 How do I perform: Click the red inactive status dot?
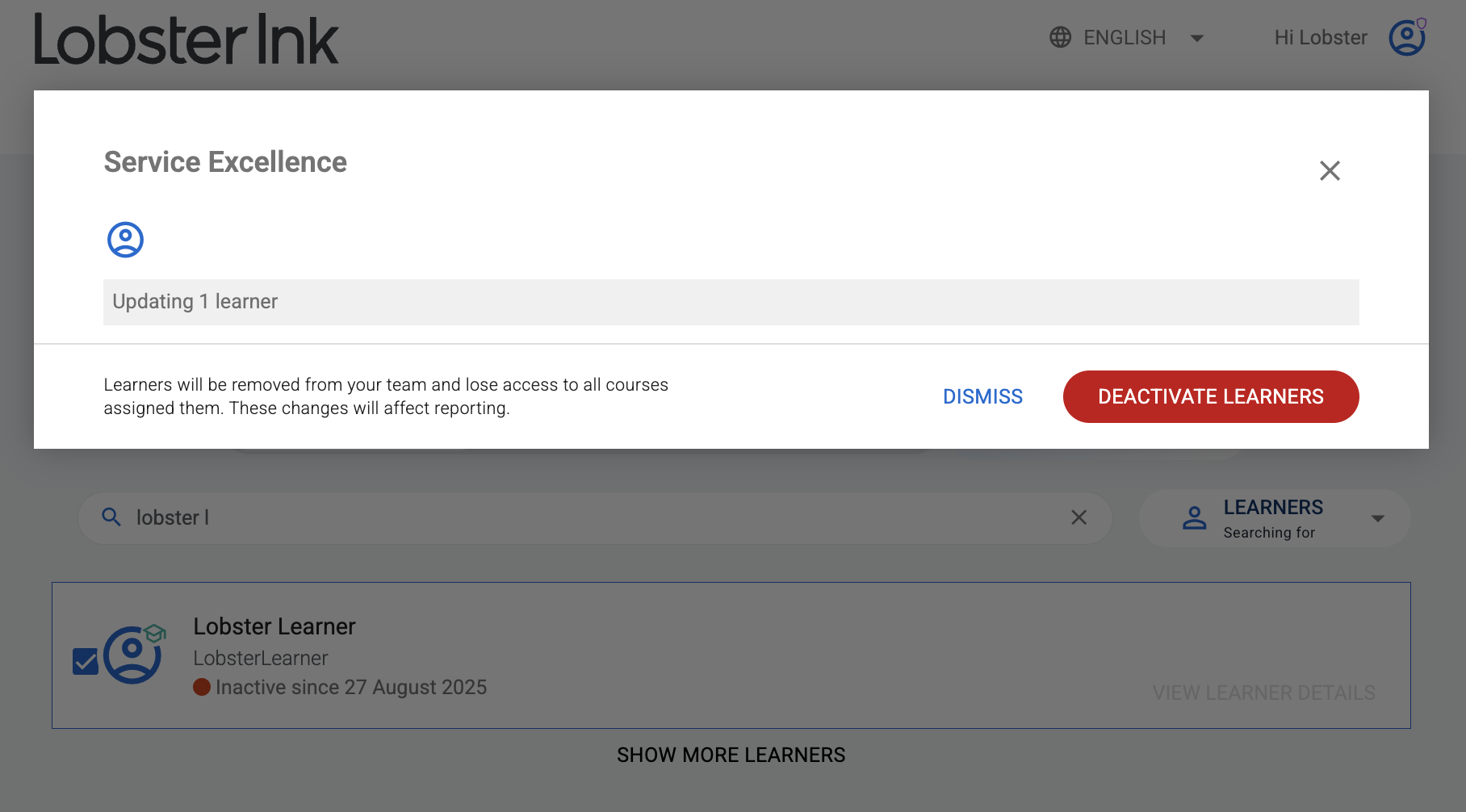202,687
